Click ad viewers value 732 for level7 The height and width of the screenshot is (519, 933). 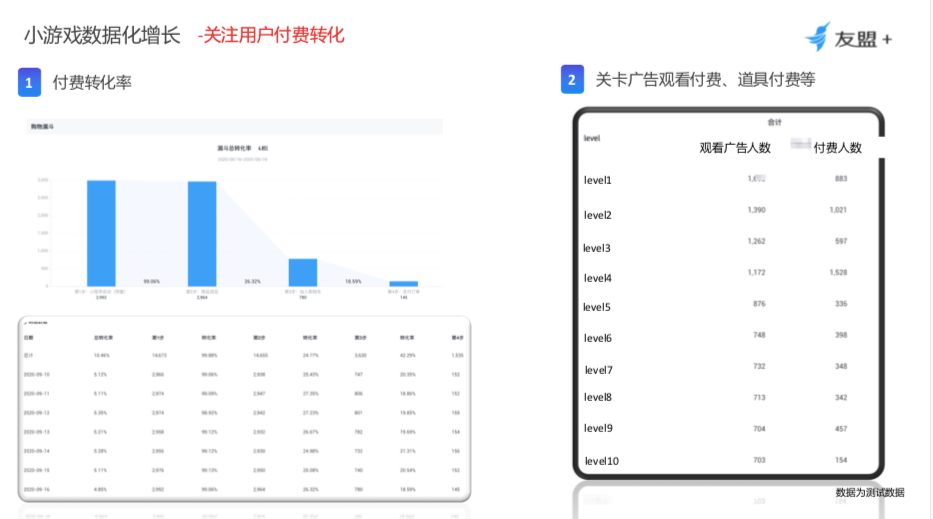[x=759, y=366]
